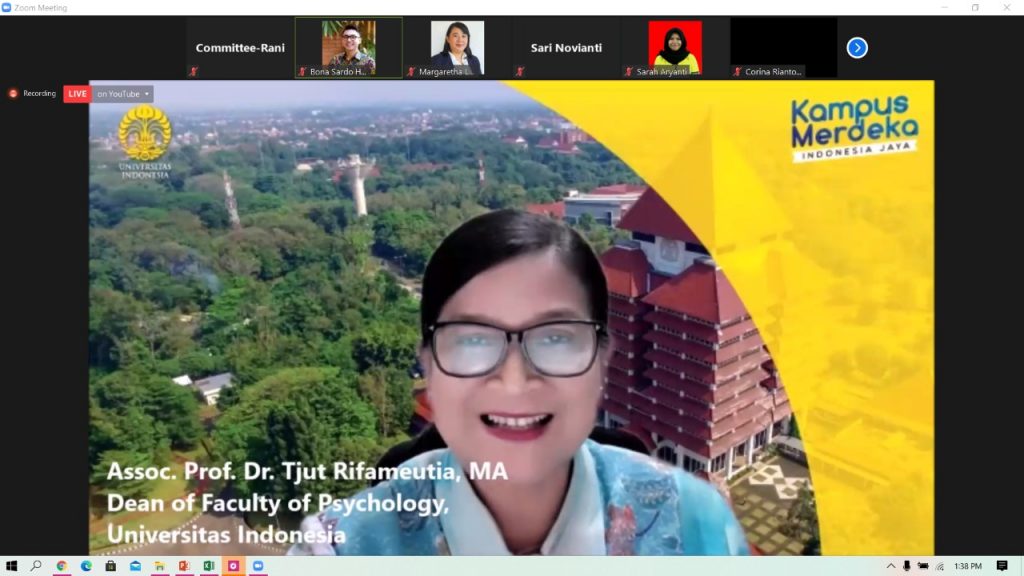Click the Zoom Meeting title bar icon
Viewport: 1024px width, 576px height.
click(7, 8)
